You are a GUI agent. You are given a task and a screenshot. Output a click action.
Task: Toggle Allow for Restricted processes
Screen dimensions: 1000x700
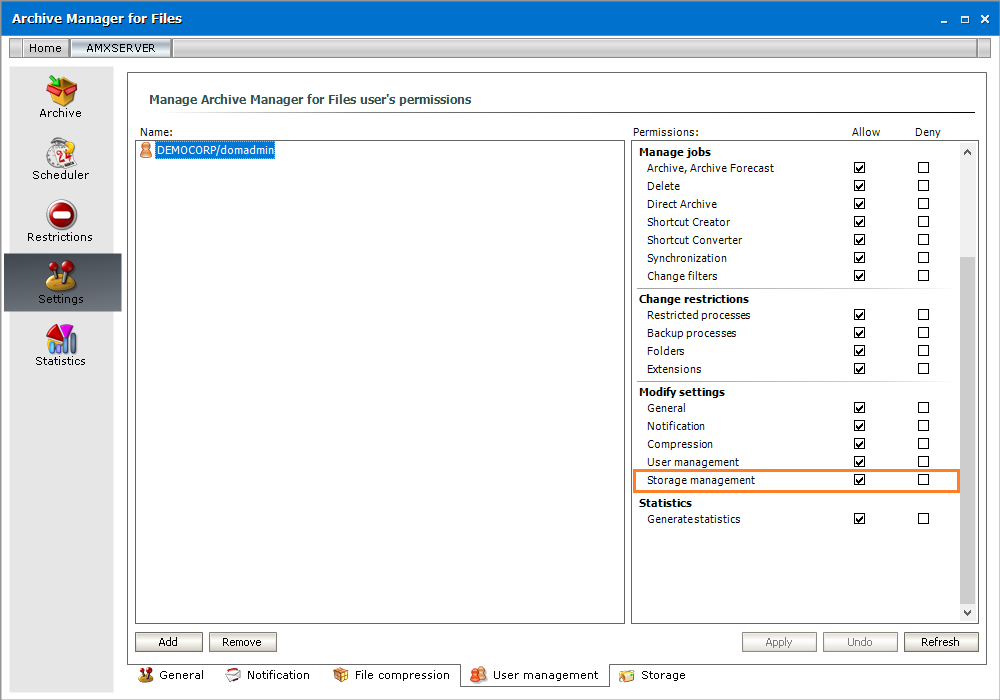(x=860, y=315)
